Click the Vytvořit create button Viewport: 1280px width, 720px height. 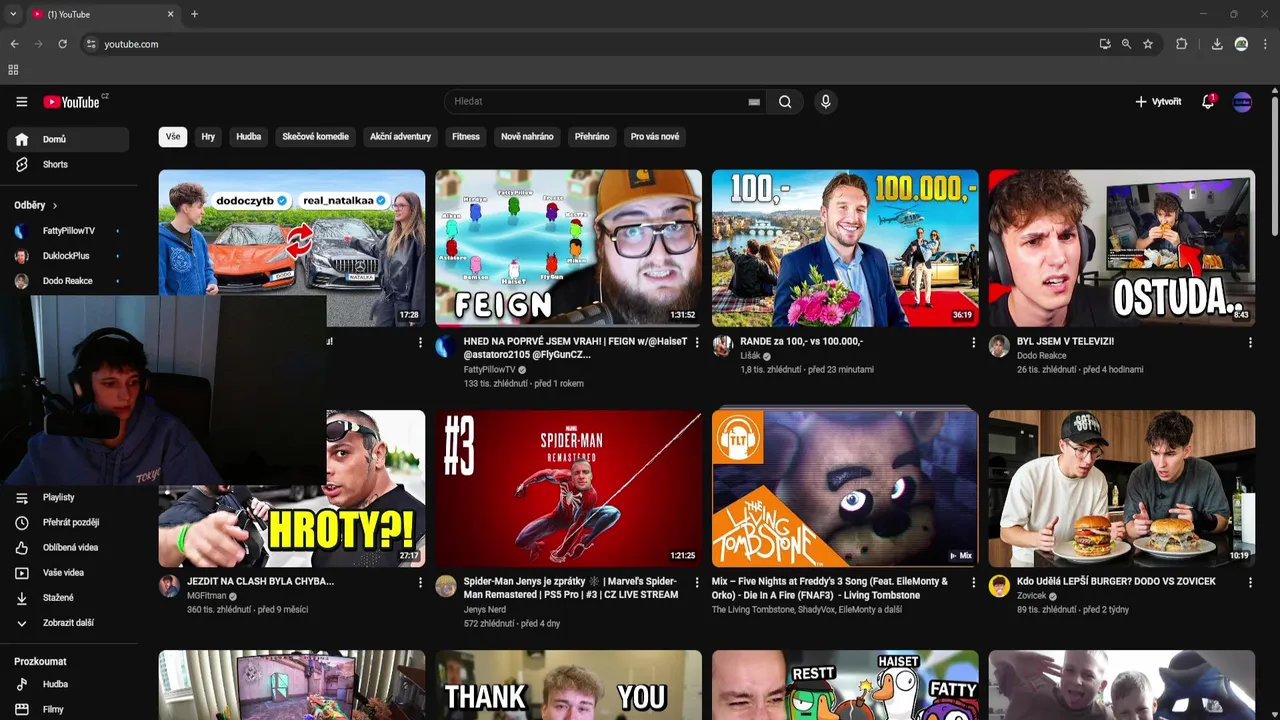(x=1158, y=102)
